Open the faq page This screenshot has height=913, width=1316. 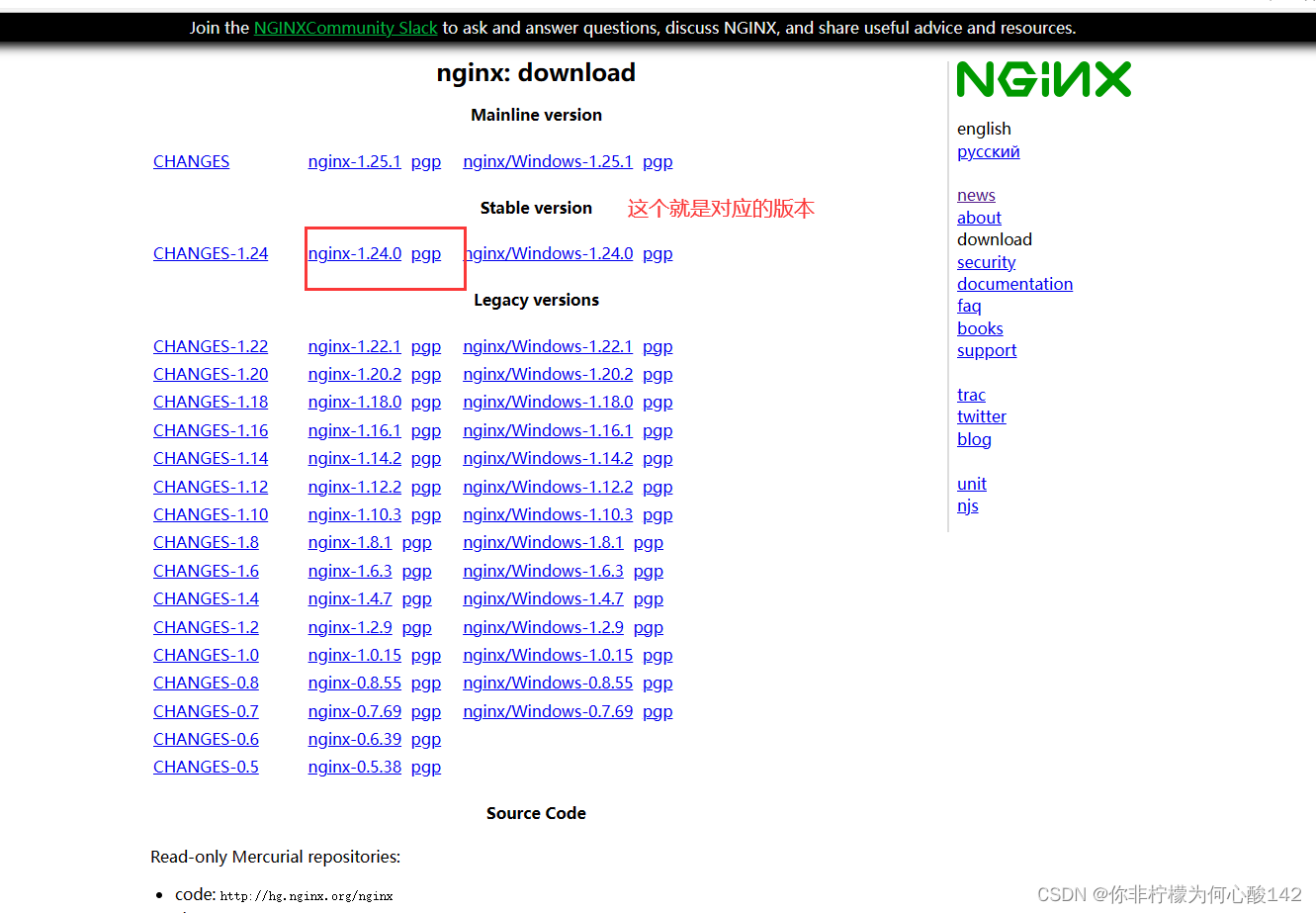click(969, 306)
